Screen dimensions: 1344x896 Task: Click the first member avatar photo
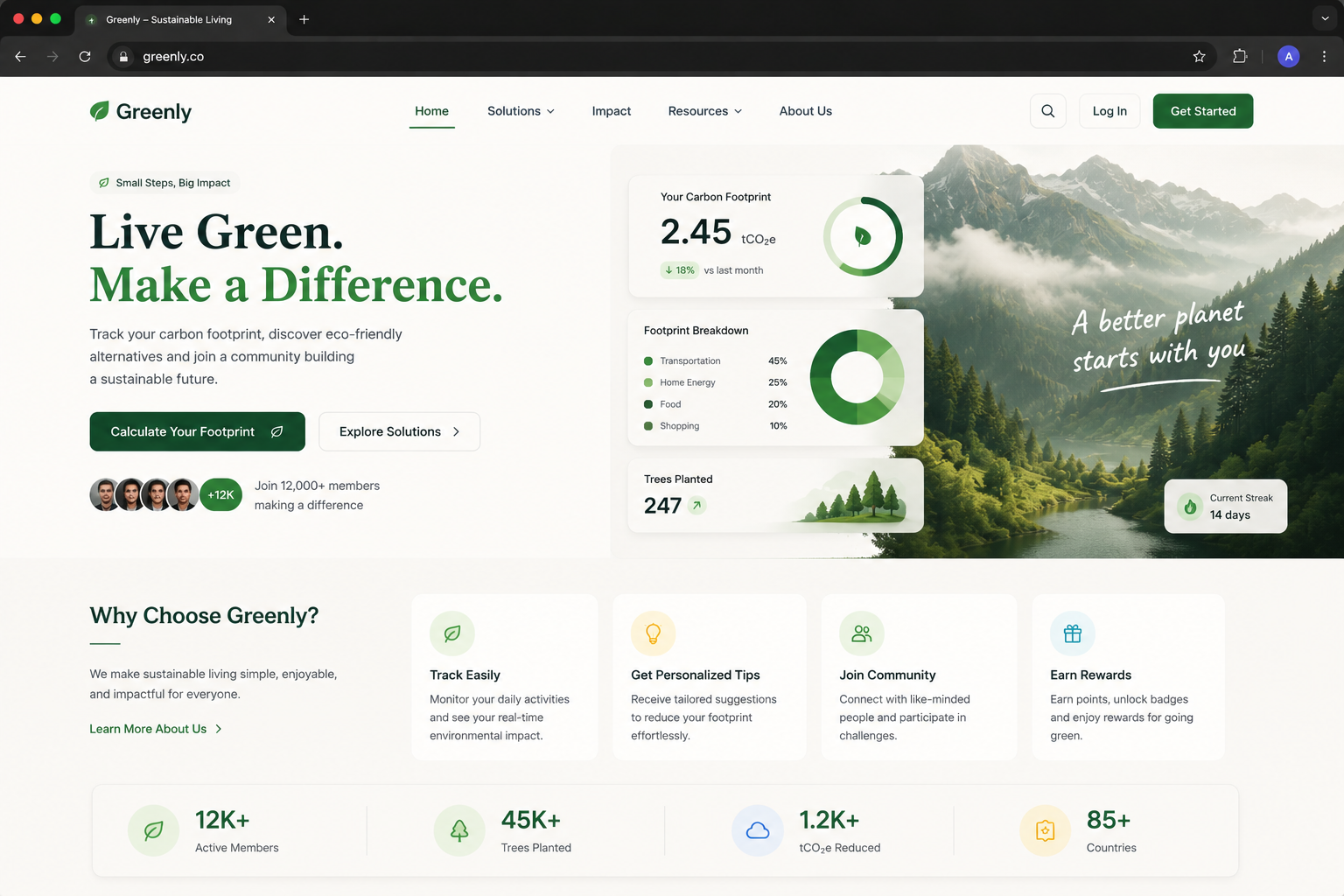[105, 494]
